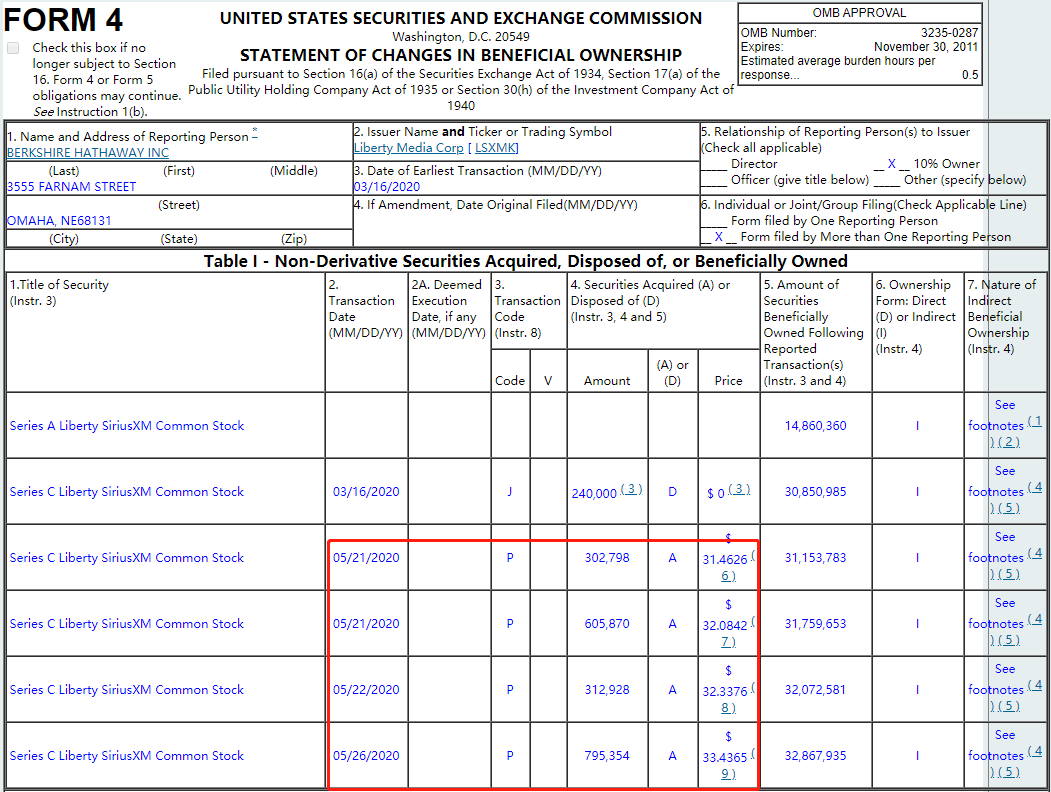Click the 32,867,935 owned amount
1051x792 pixels.
815,756
